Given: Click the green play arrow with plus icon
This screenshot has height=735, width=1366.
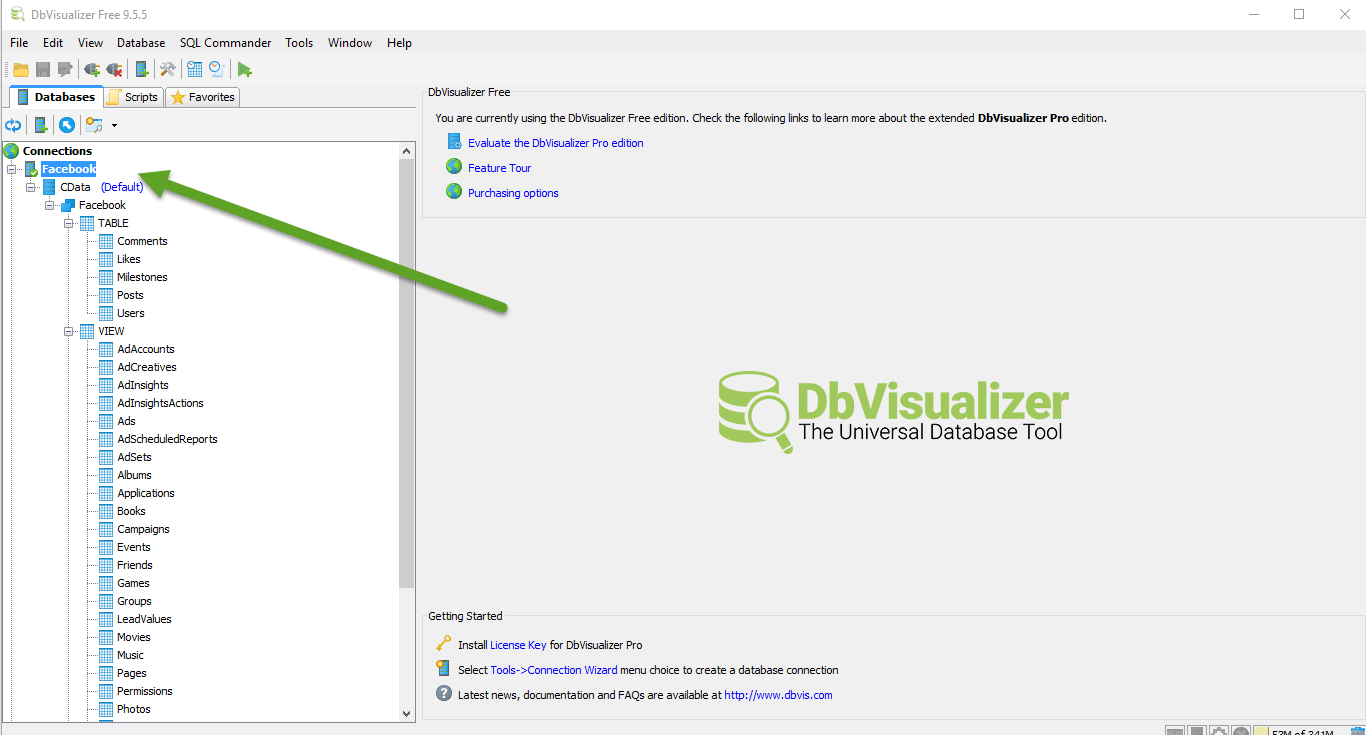Looking at the screenshot, I should [244, 69].
